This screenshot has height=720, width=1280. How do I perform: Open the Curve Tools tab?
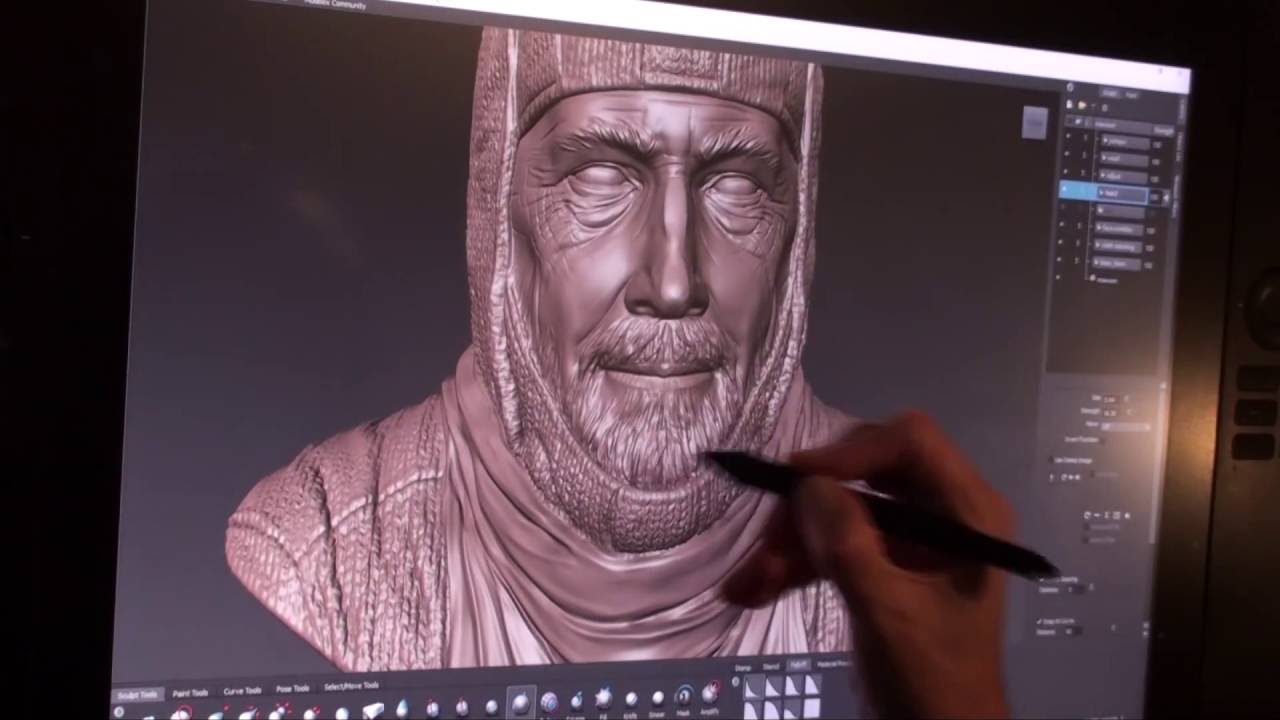point(242,691)
